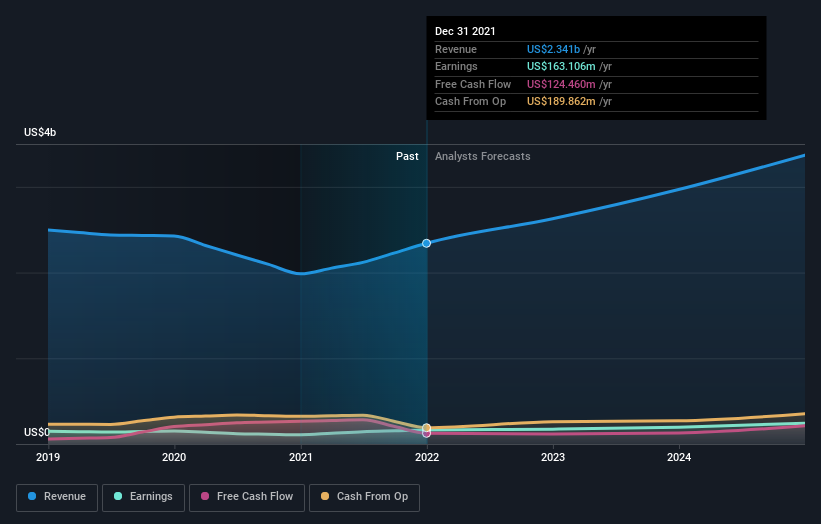Click the US$124.460m free cash flow value
The image size is (821, 524).
coord(561,84)
